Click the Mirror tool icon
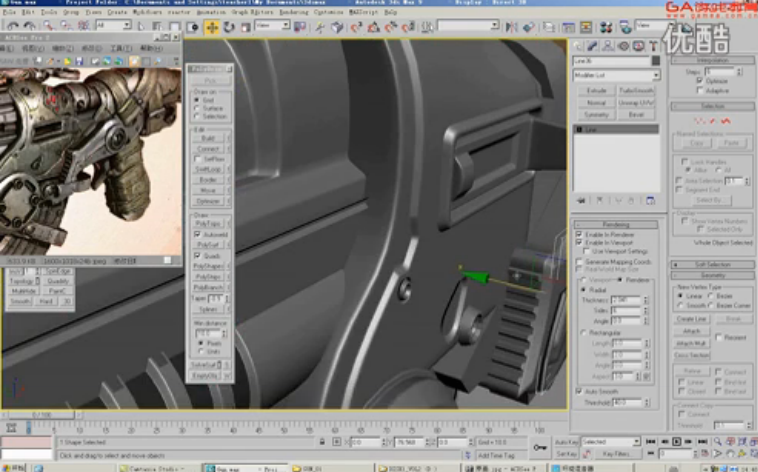This screenshot has width=758, height=472. click(x=511, y=27)
